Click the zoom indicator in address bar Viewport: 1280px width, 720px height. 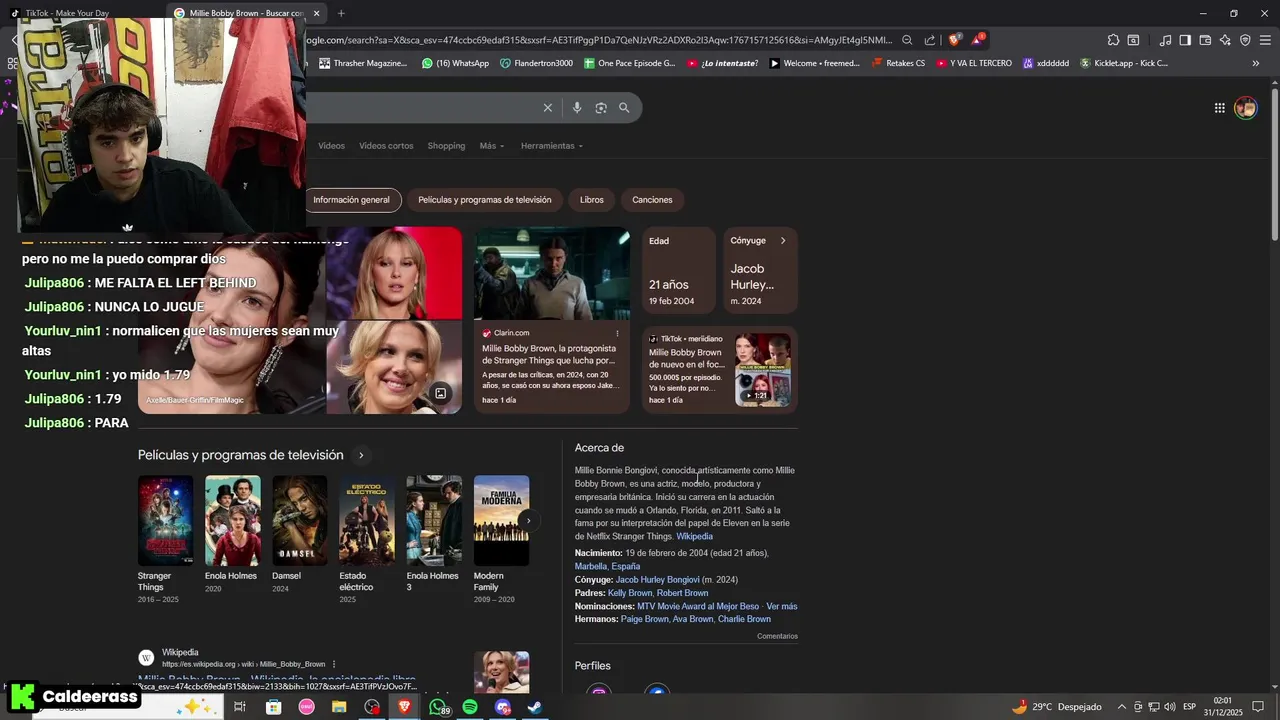pos(907,40)
